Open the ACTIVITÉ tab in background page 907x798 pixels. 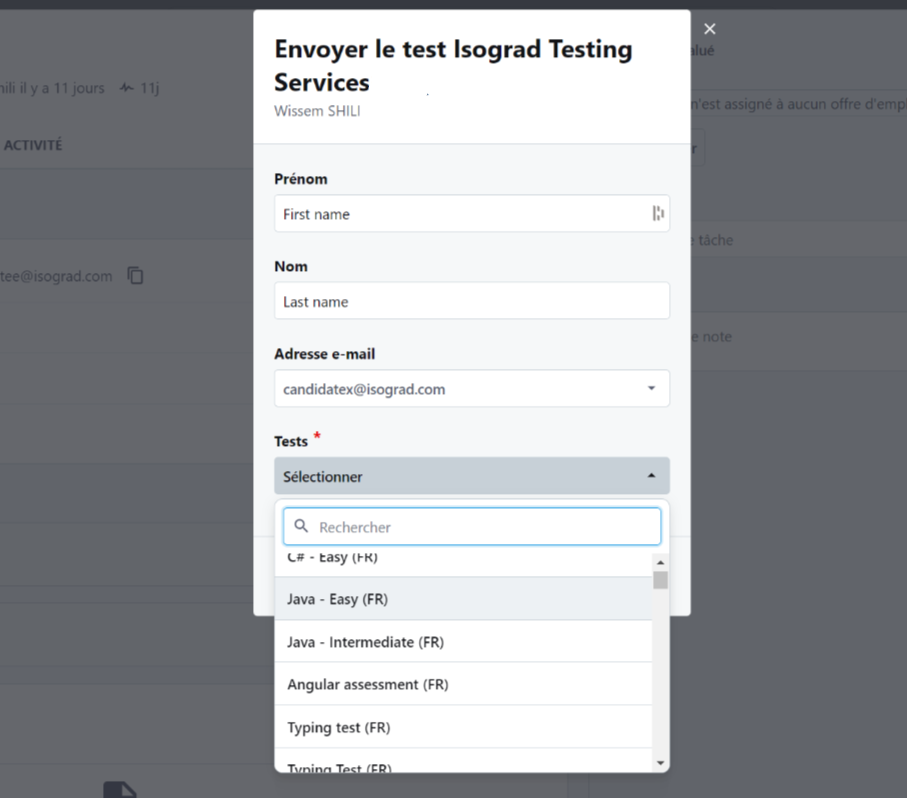[33, 145]
